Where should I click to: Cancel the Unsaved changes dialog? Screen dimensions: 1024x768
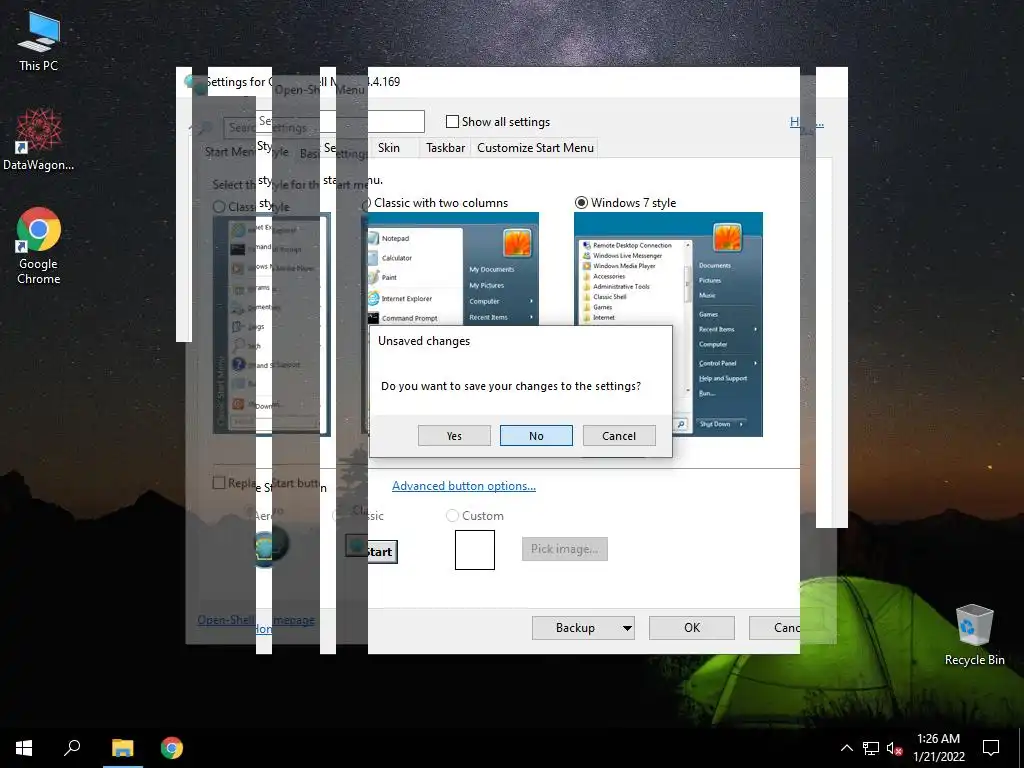tap(618, 436)
